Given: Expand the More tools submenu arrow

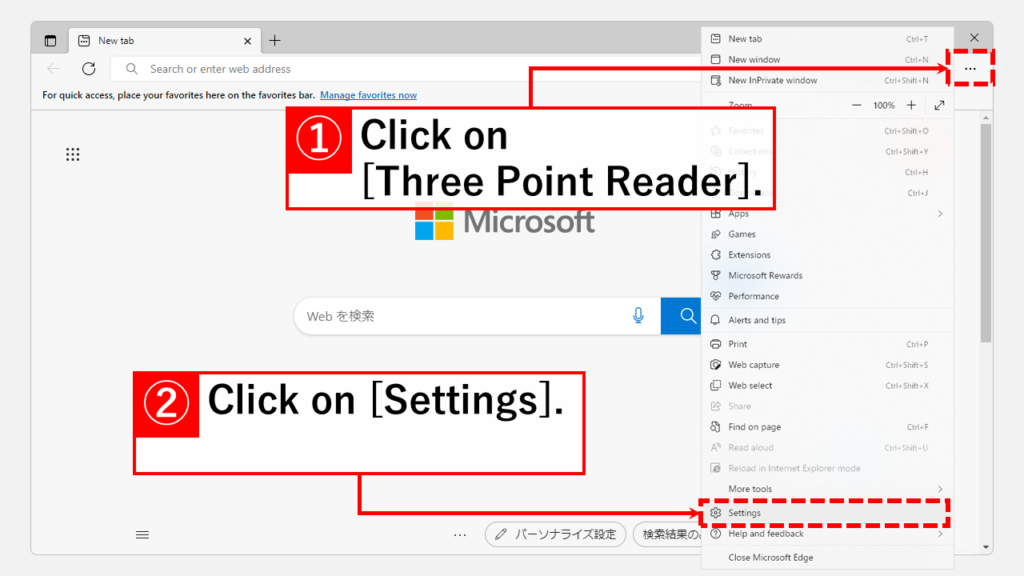Looking at the screenshot, I should 940,488.
